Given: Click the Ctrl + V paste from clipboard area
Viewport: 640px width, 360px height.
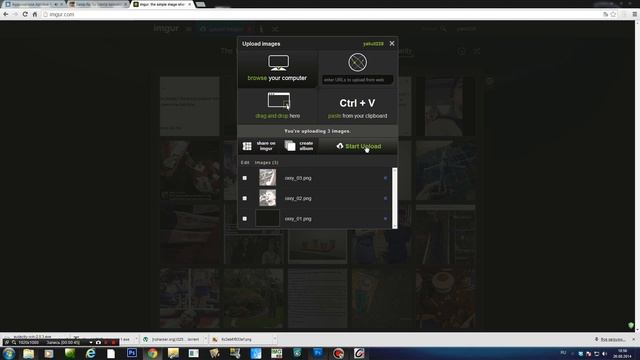Looking at the screenshot, I should click(357, 107).
